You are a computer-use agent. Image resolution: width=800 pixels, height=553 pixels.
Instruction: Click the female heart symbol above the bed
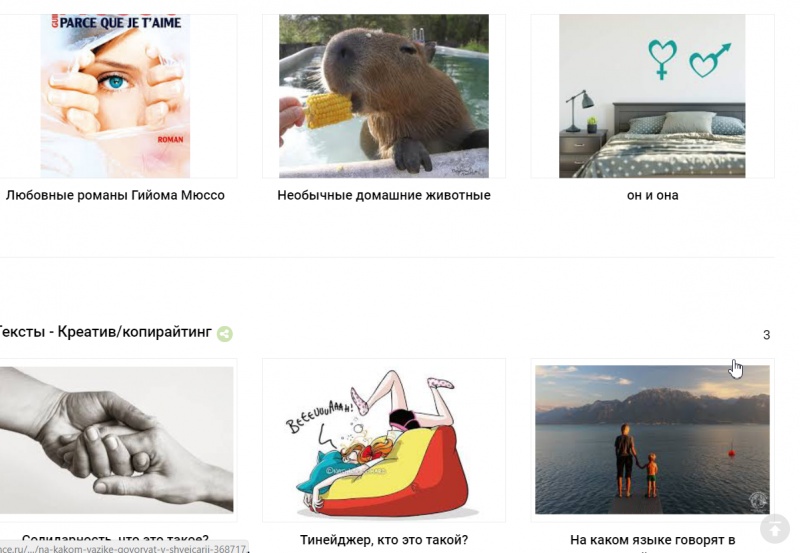[x=662, y=59]
